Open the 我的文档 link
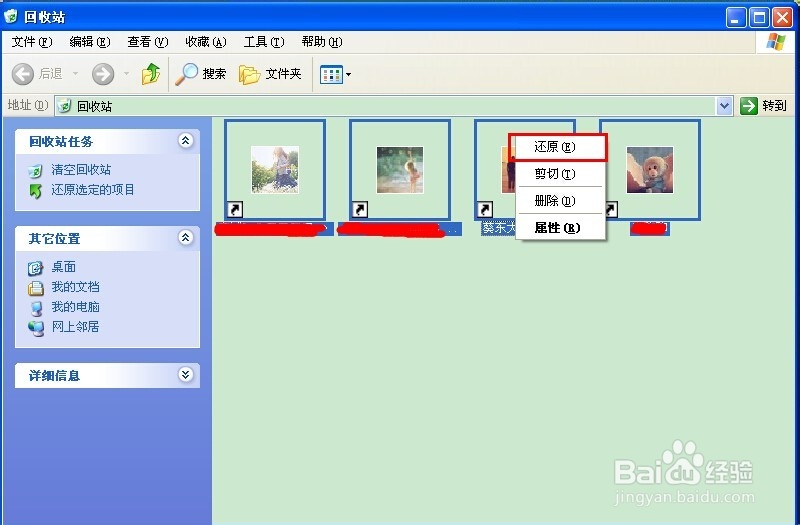This screenshot has height=525, width=800. click(x=75, y=287)
